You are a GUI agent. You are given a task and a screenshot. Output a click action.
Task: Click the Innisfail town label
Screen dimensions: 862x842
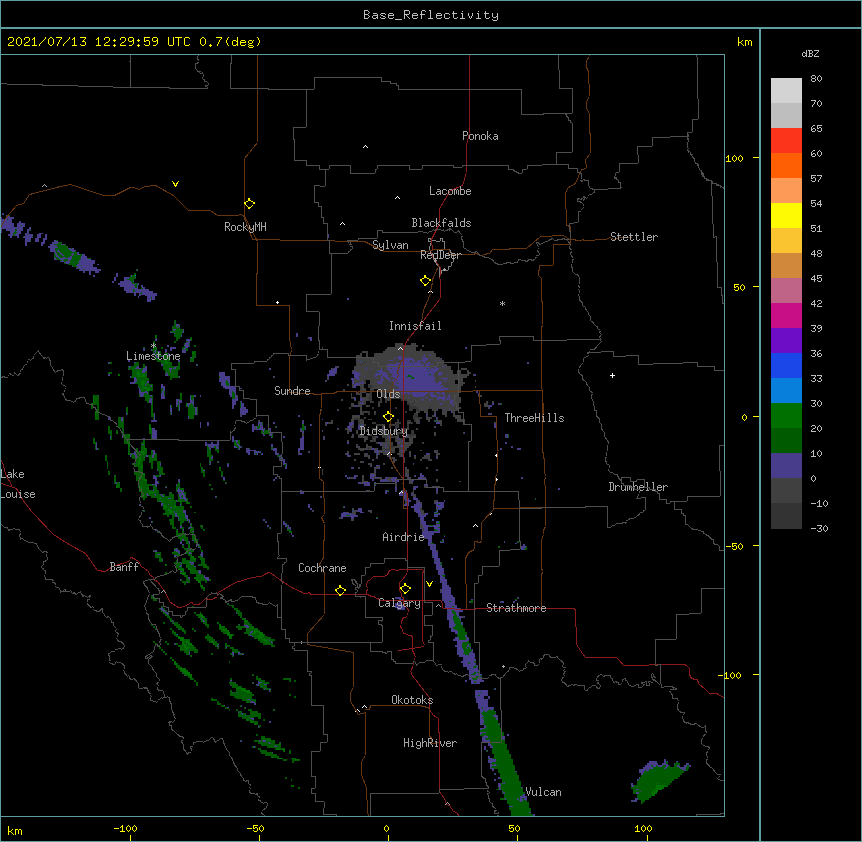[415, 326]
